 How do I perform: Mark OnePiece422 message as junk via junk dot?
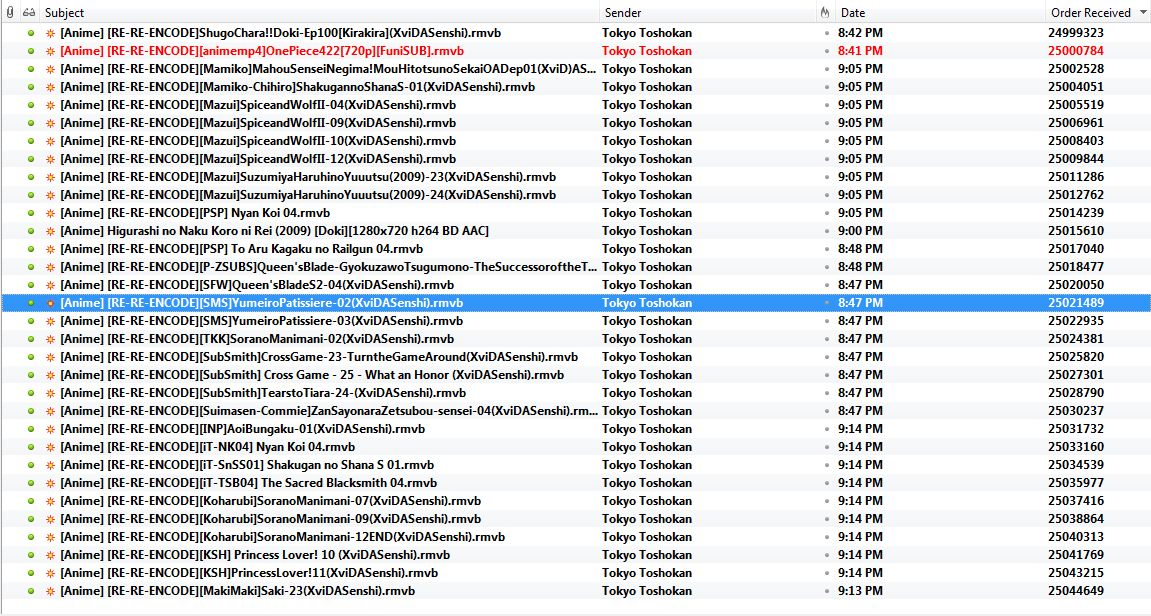(x=827, y=51)
